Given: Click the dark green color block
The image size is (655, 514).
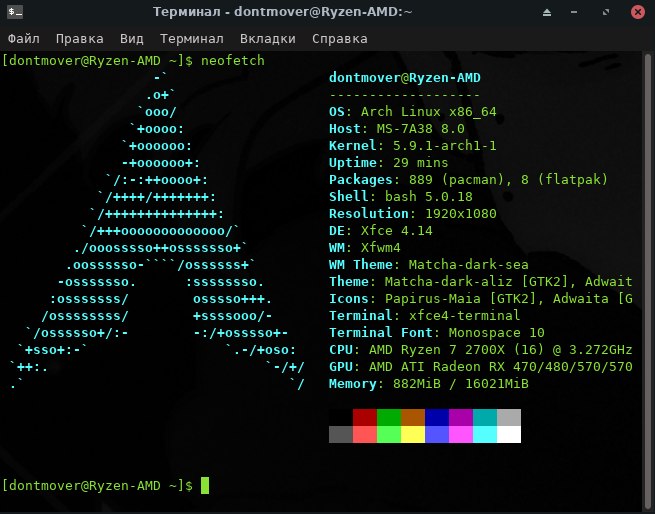Looking at the screenshot, I should [389, 417].
